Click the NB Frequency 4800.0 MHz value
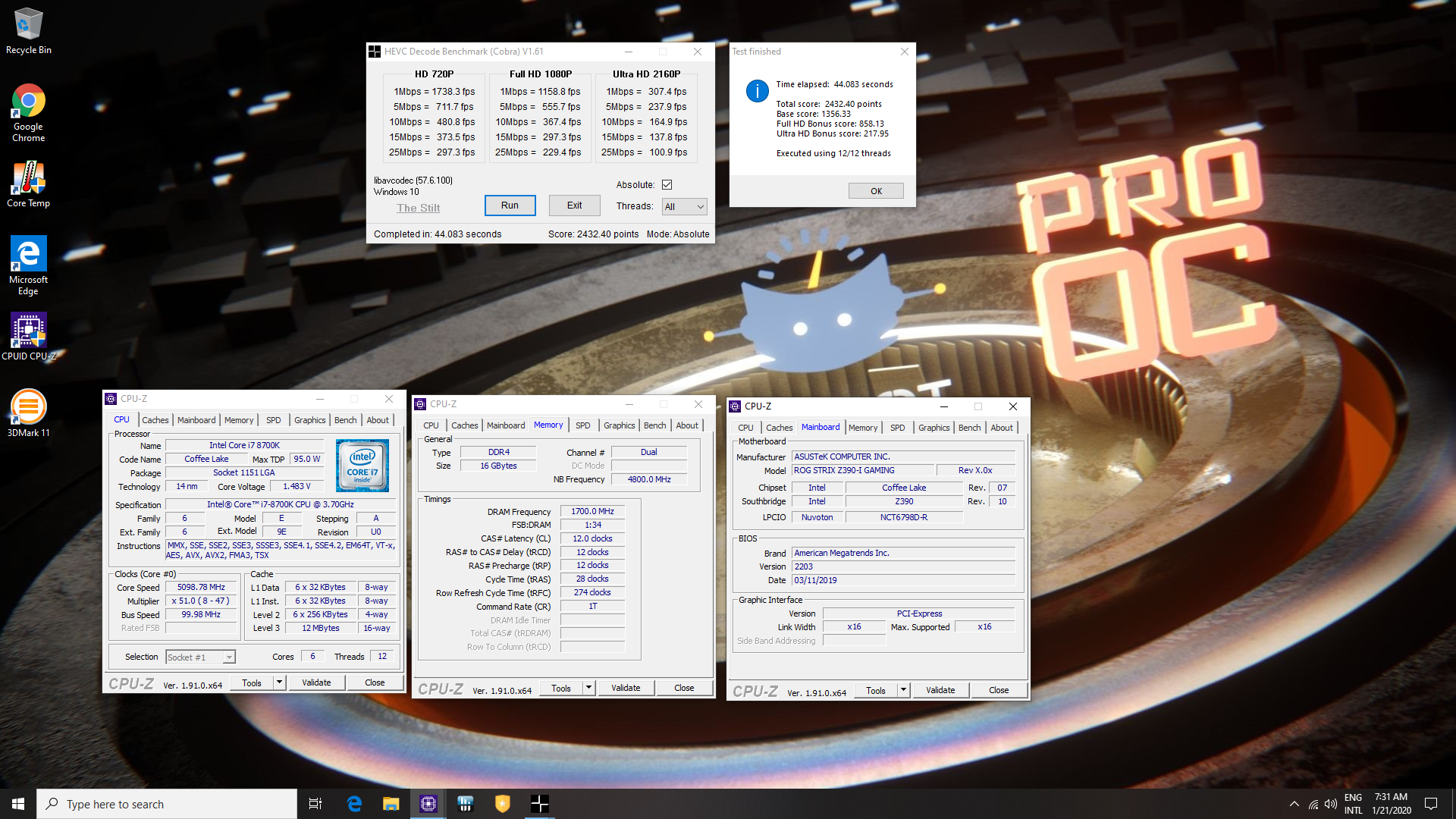Screen dimensions: 1456x819 [649, 479]
